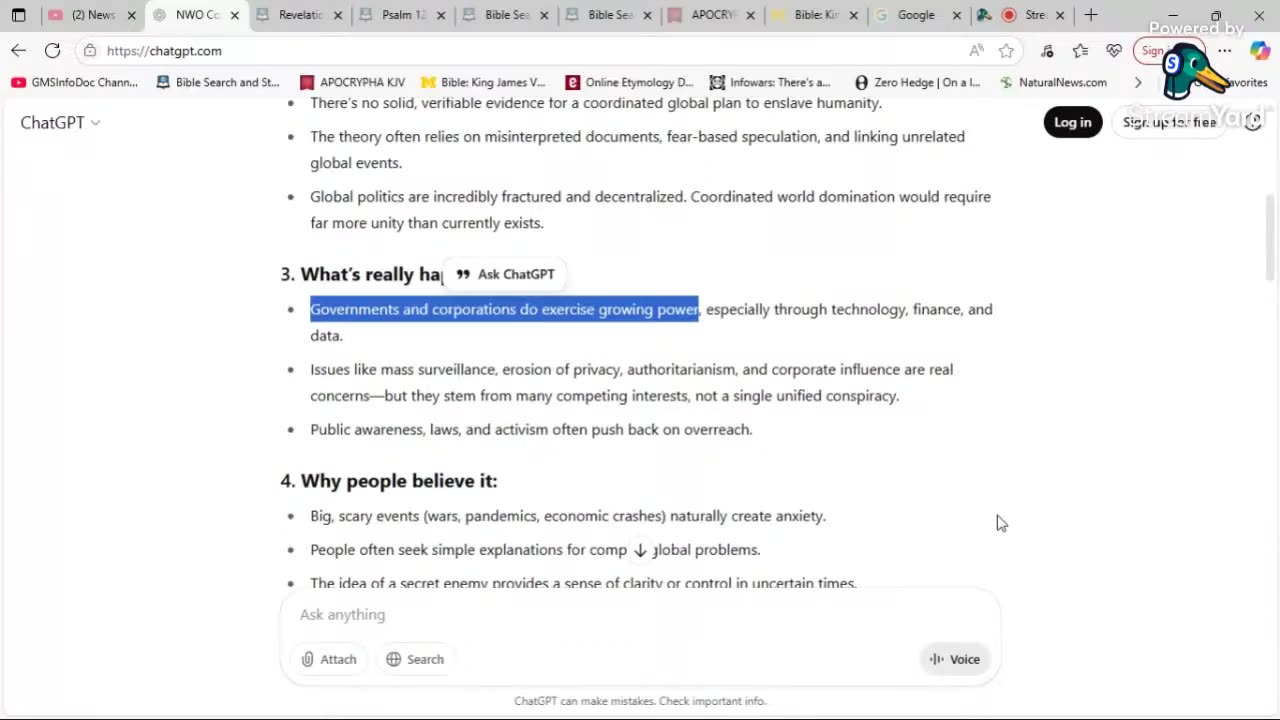Switch to the StreamYard recording tab
This screenshot has width=1280, height=720.
coord(1020,15)
